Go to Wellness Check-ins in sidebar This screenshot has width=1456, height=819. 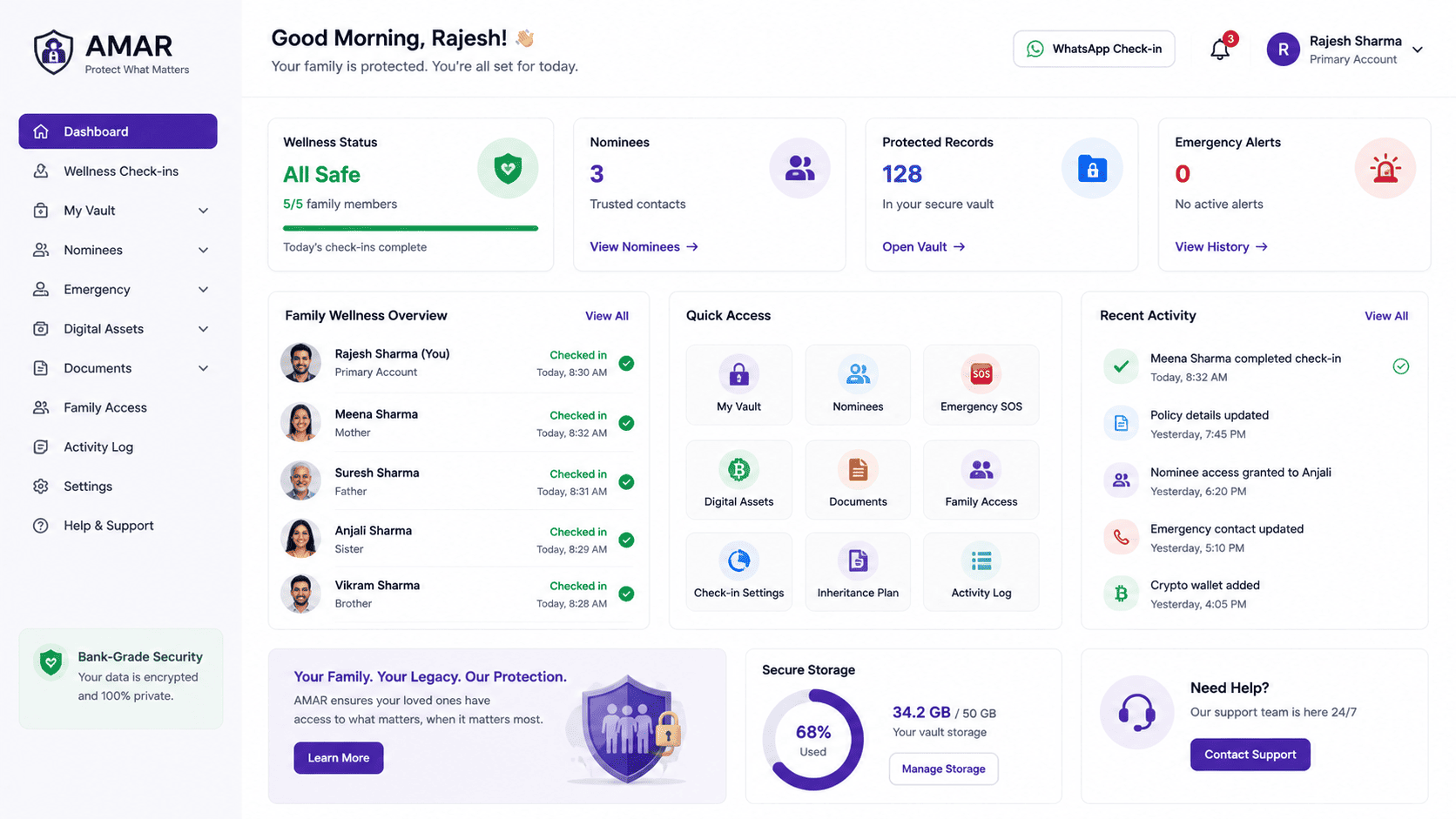(118, 171)
